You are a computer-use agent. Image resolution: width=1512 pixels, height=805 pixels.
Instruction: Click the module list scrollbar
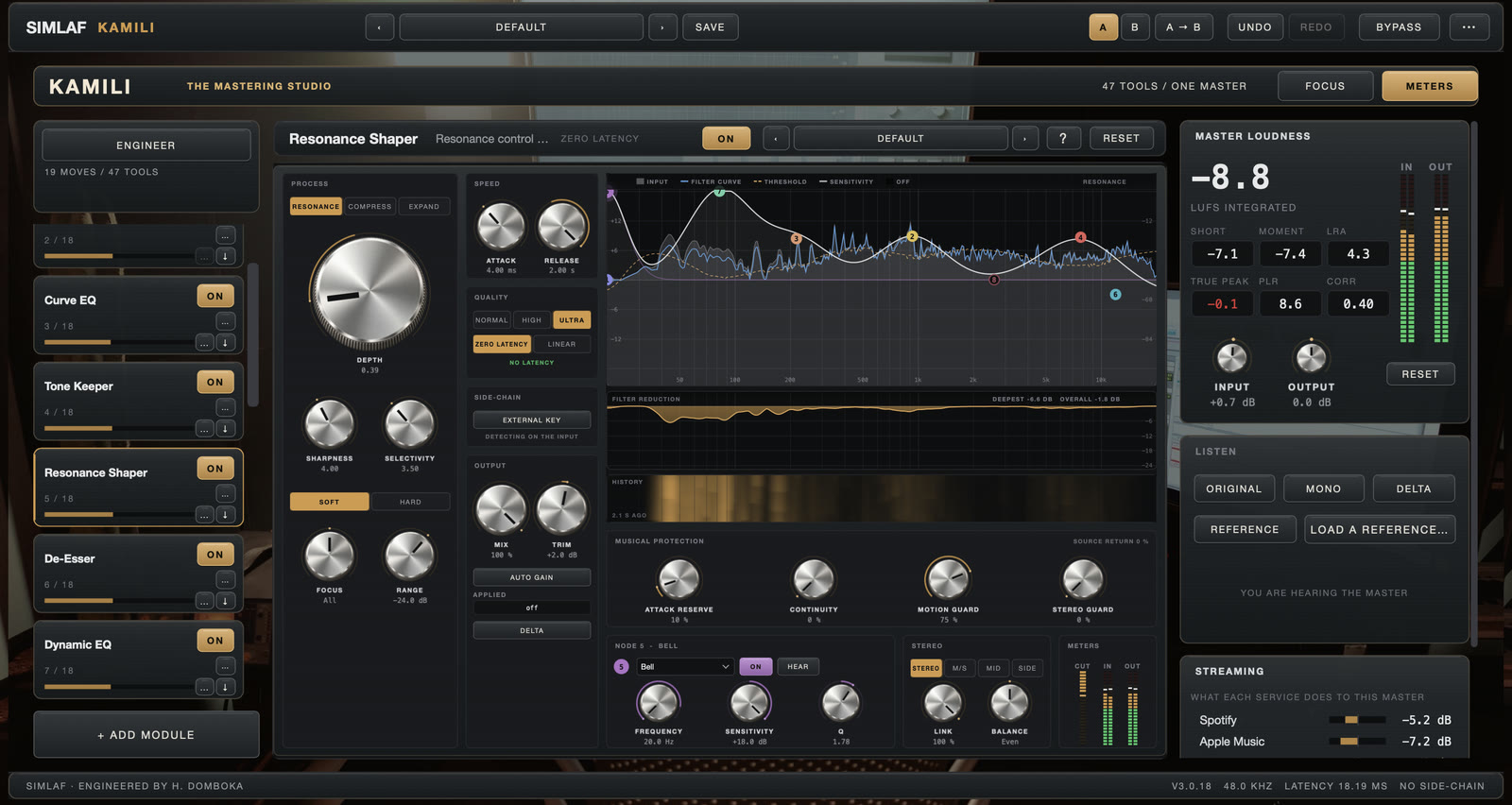point(252,335)
